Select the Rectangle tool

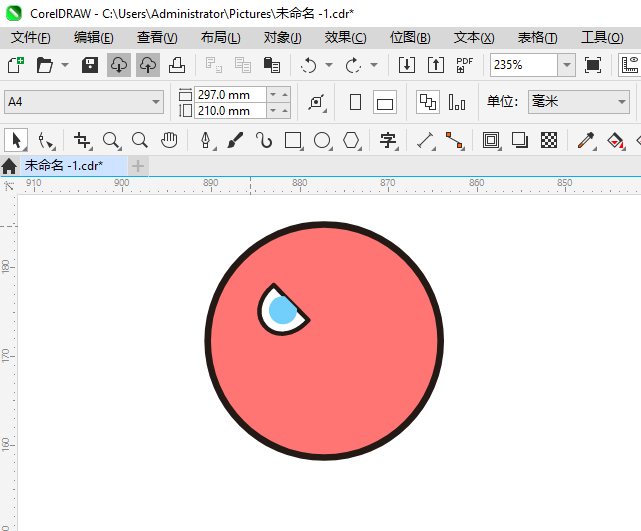pos(293,140)
